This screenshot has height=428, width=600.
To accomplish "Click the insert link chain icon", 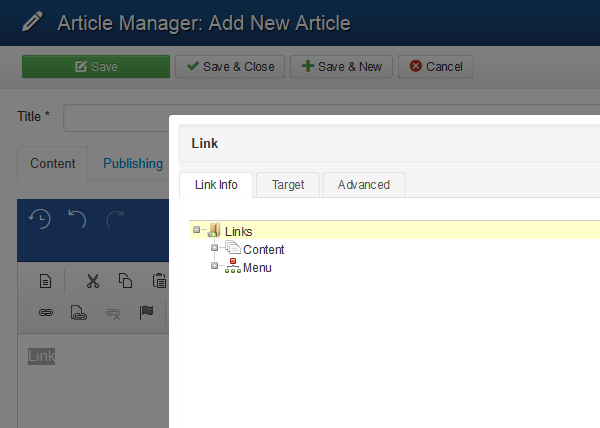I will (x=46, y=312).
